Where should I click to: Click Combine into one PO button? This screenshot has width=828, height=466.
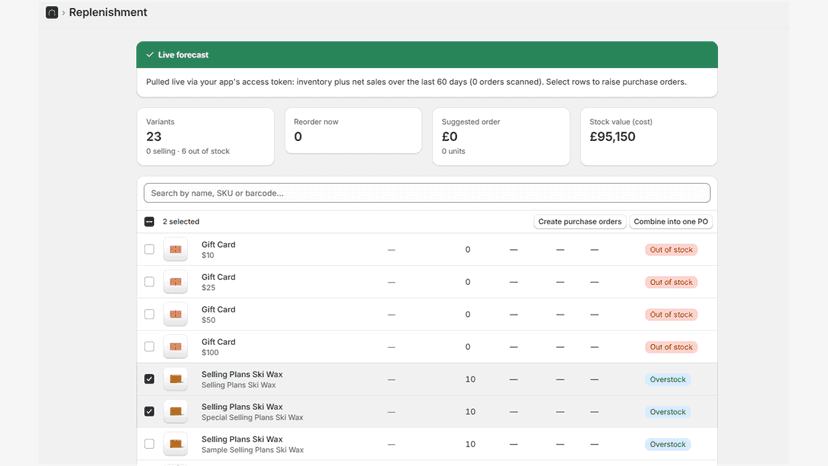[671, 221]
